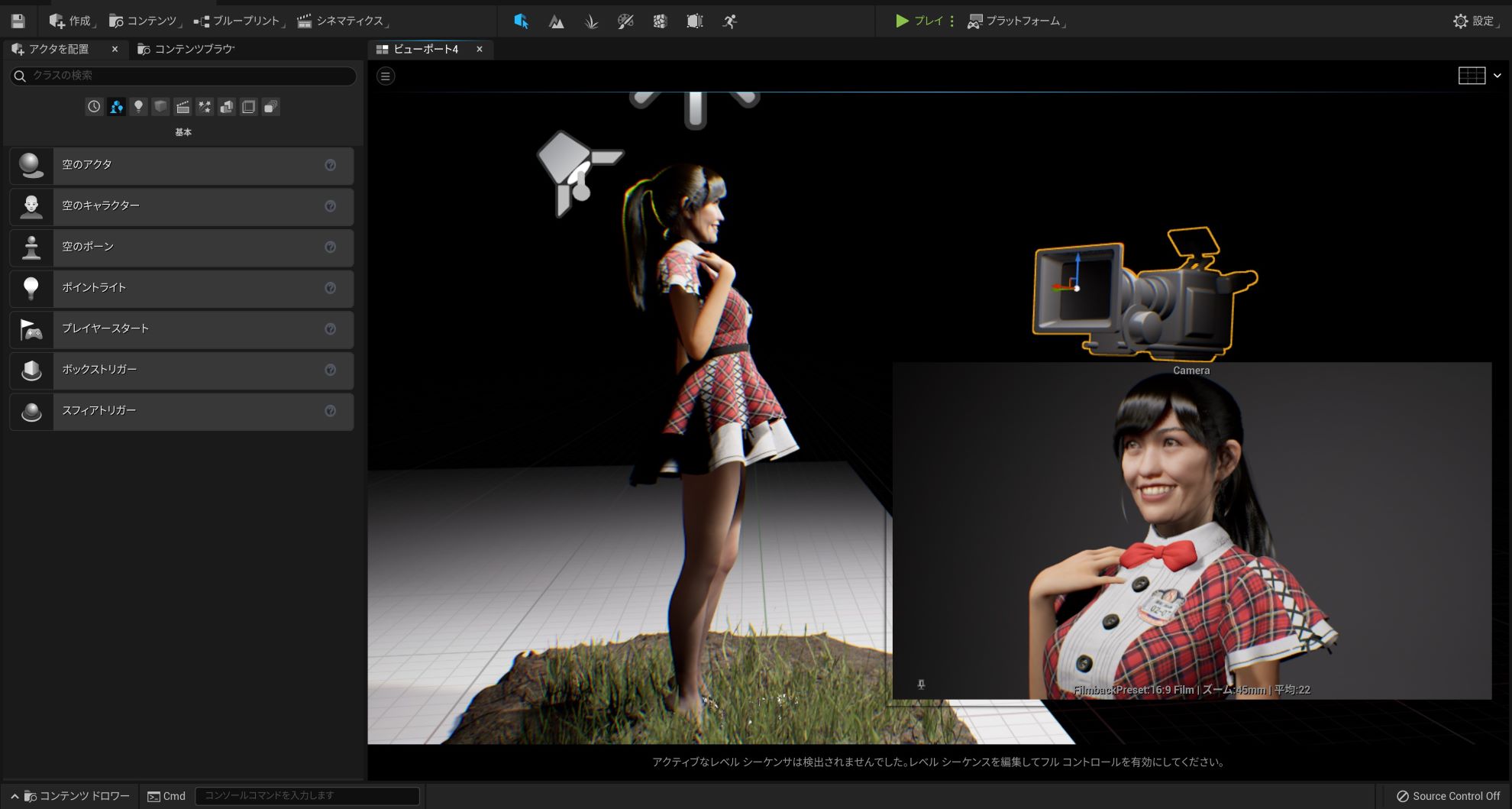The height and width of the screenshot is (809, 1512).
Task: Switch to Brush Editing mode icon
Action: point(694,21)
